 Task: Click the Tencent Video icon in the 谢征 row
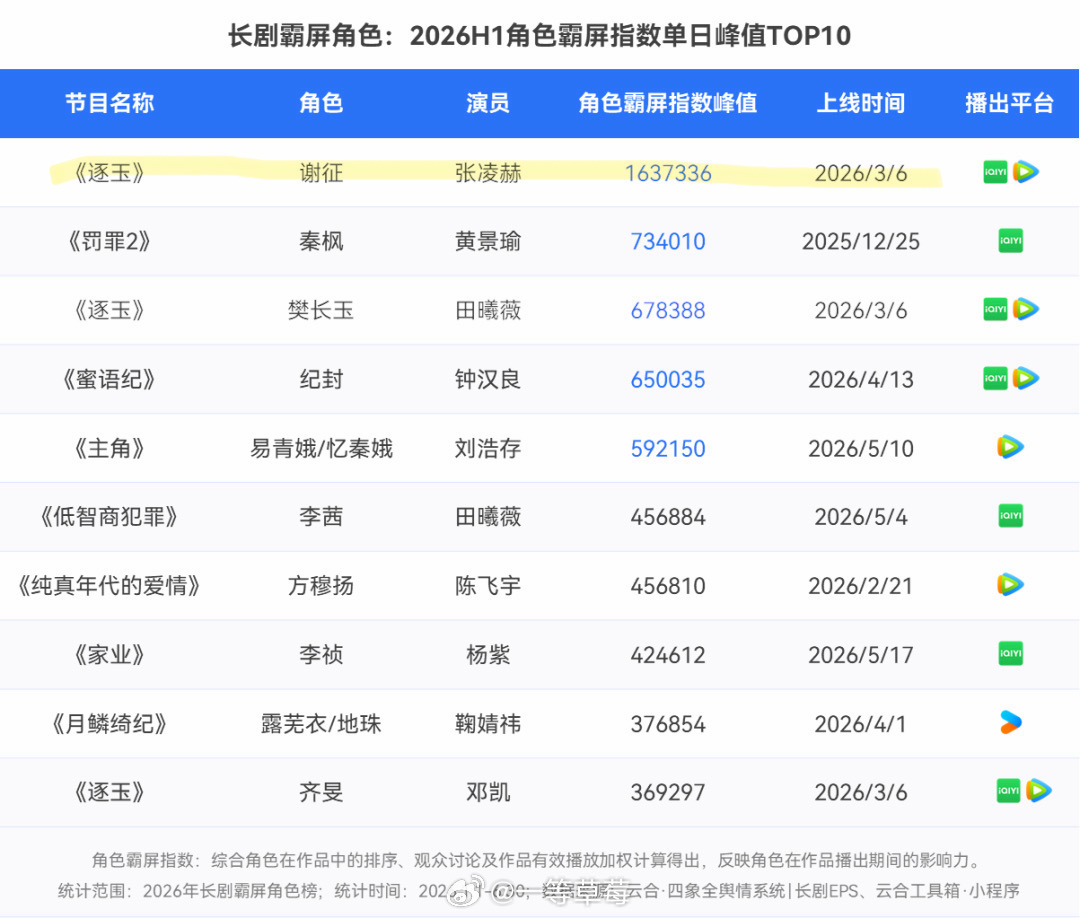coord(1026,171)
